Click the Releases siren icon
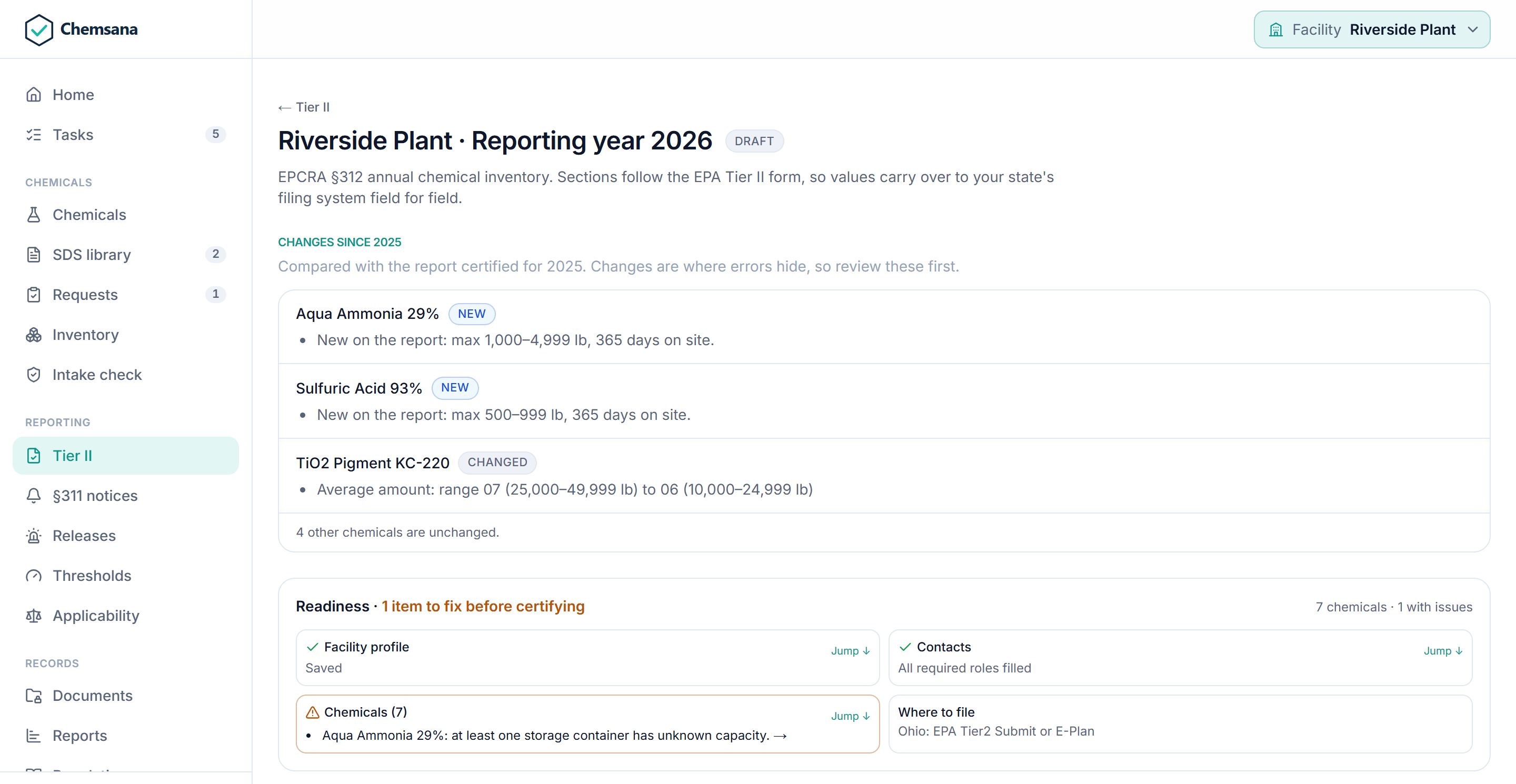The height and width of the screenshot is (784, 1516). 34,536
